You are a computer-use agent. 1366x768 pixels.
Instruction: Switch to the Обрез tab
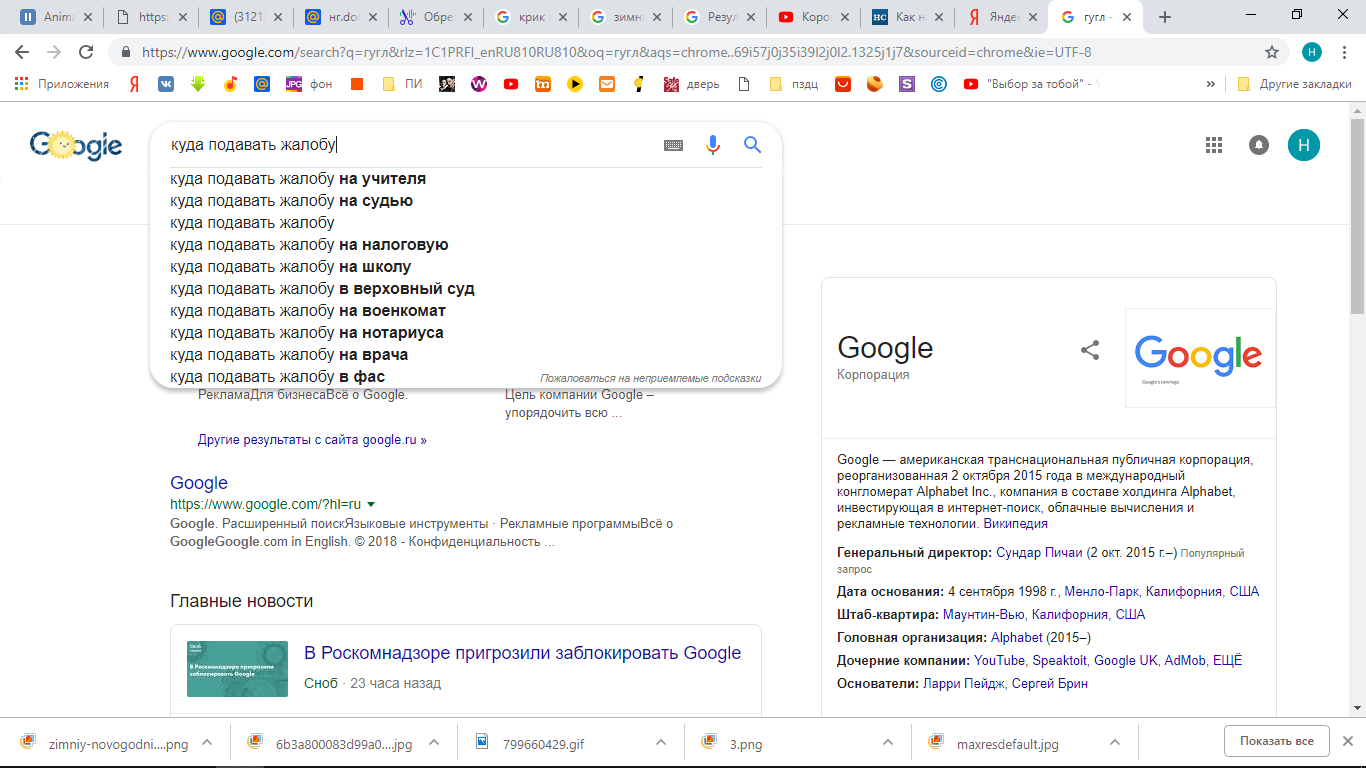point(434,17)
